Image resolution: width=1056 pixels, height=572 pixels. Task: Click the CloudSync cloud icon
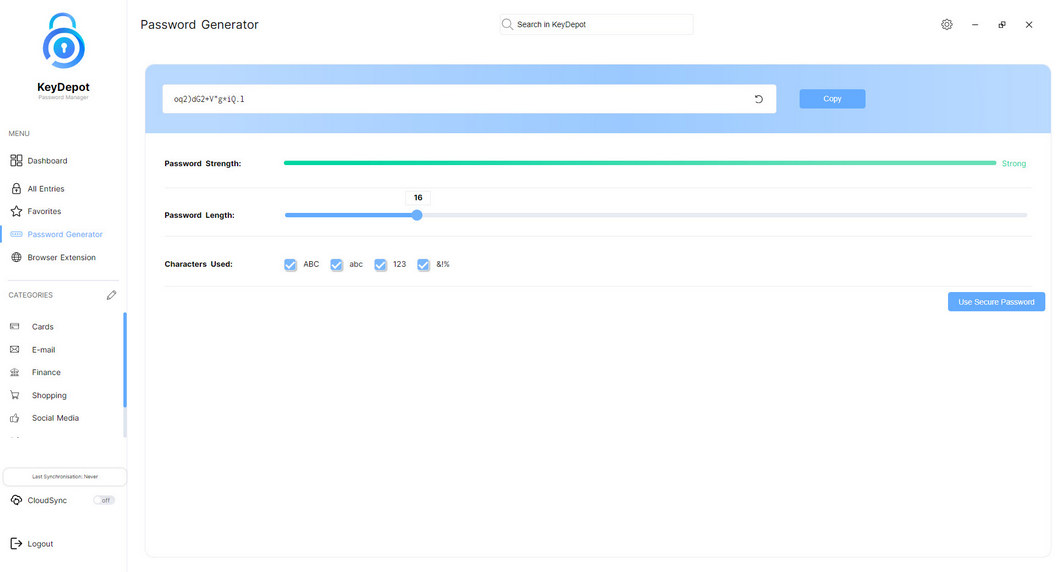(x=16, y=500)
